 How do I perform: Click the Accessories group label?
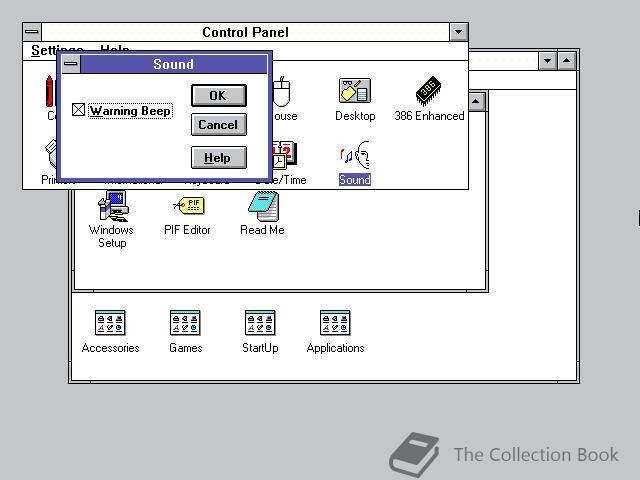click(110, 348)
